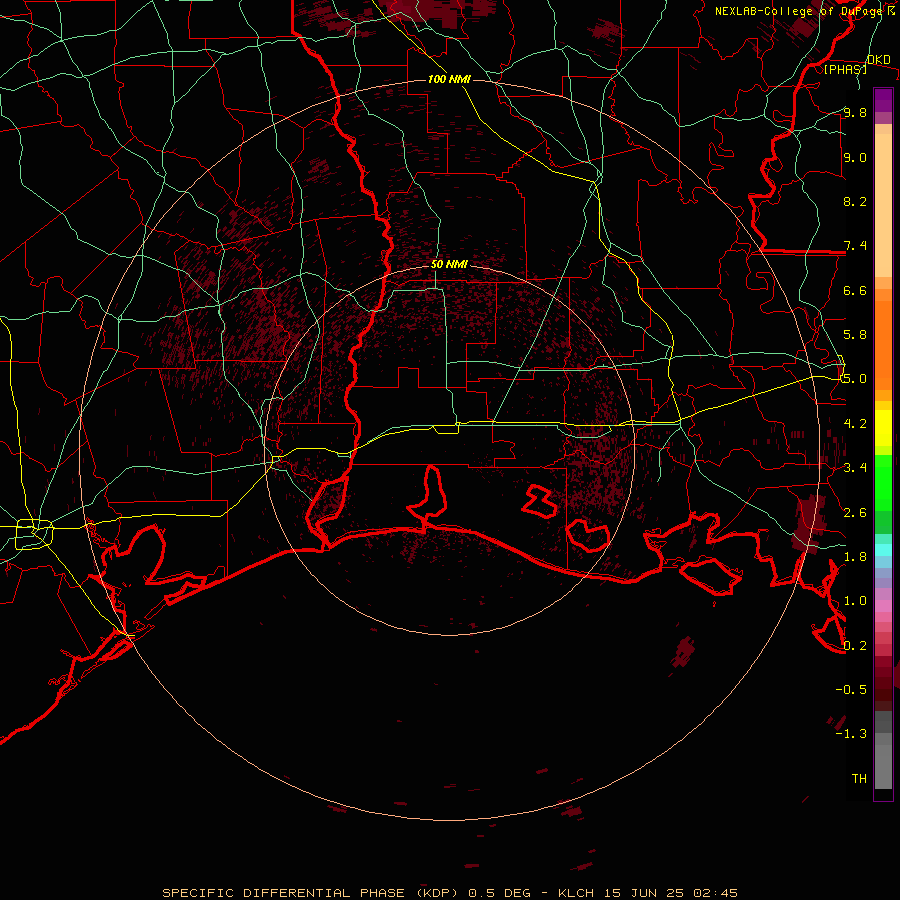Click the 50 NMI range ring label
The width and height of the screenshot is (900, 900).
pyautogui.click(x=449, y=264)
